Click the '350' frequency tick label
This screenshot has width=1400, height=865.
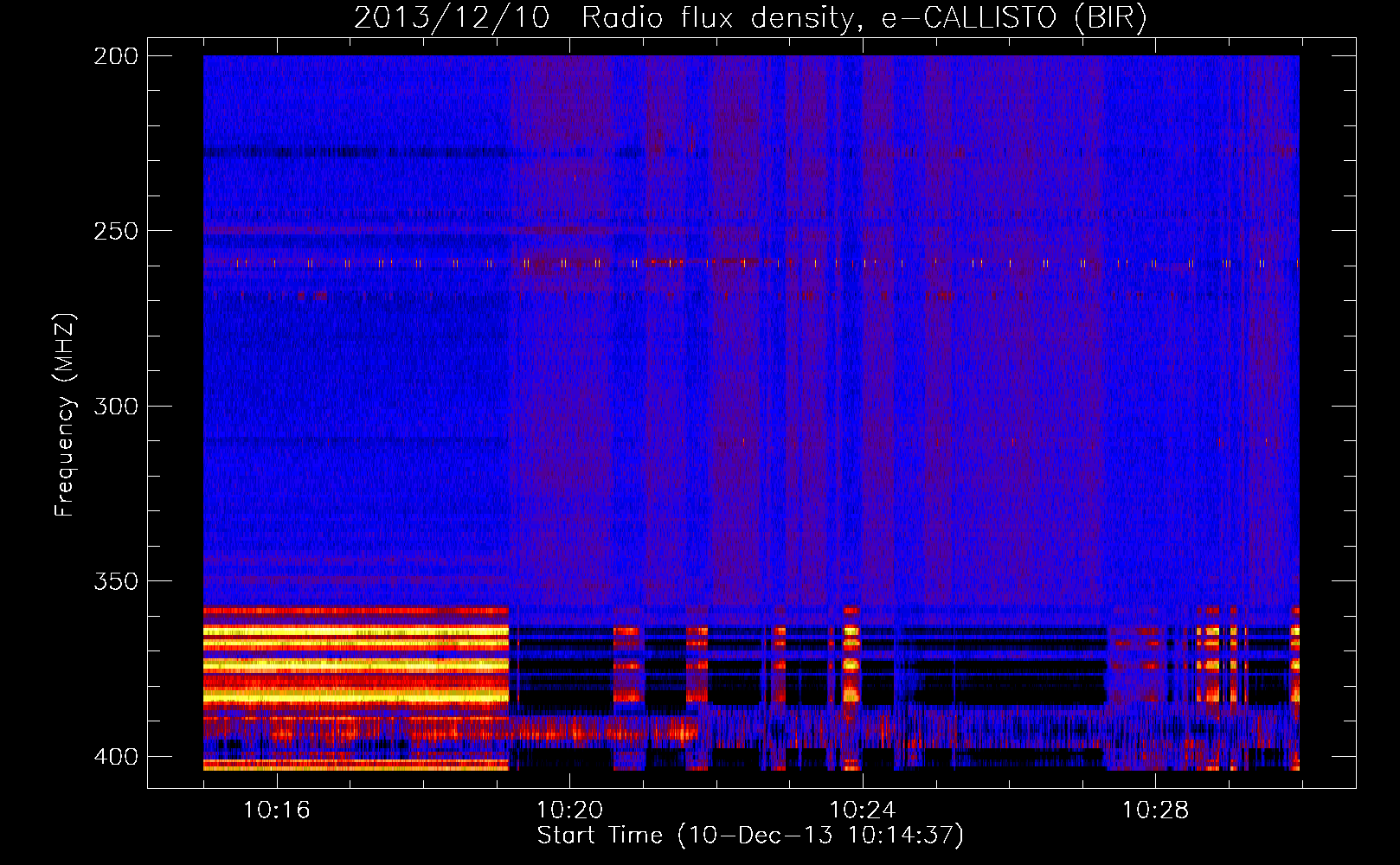[116, 581]
